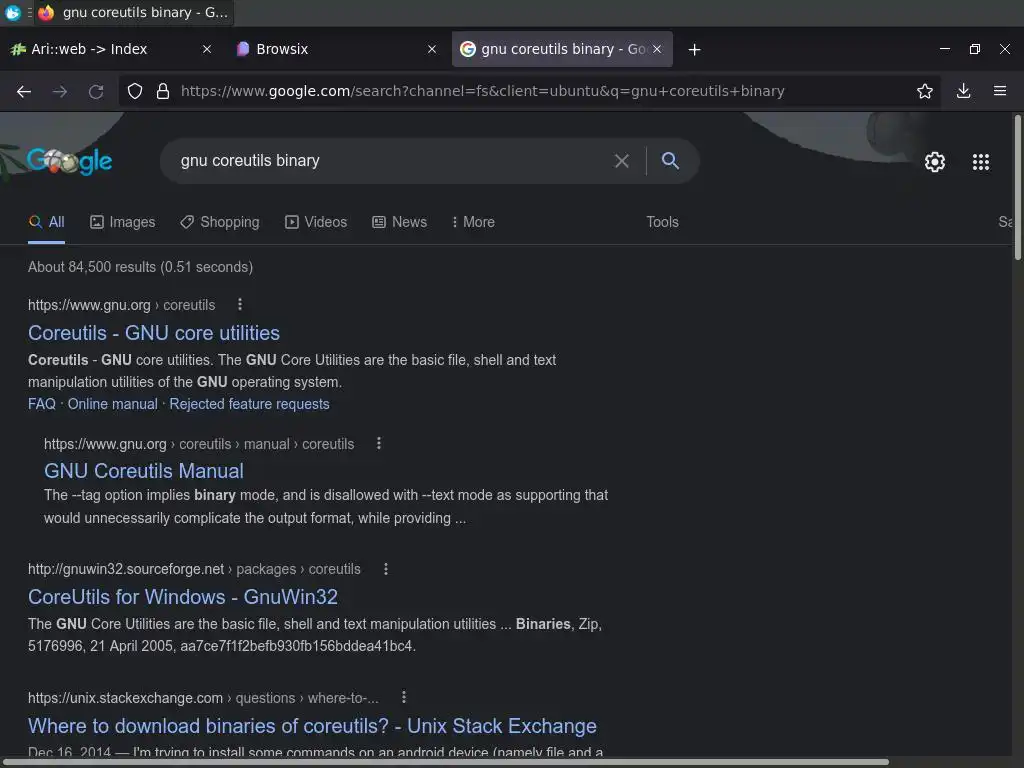Switch to the Ari::web -> Index tab
The width and height of the screenshot is (1024, 768).
point(112,49)
